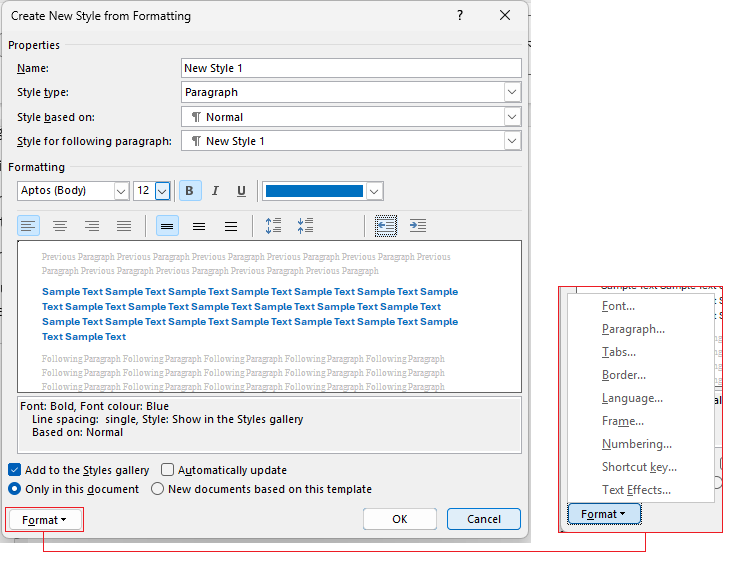The height and width of the screenshot is (564, 742).
Task: Align paragraph text right
Action: click(92, 226)
